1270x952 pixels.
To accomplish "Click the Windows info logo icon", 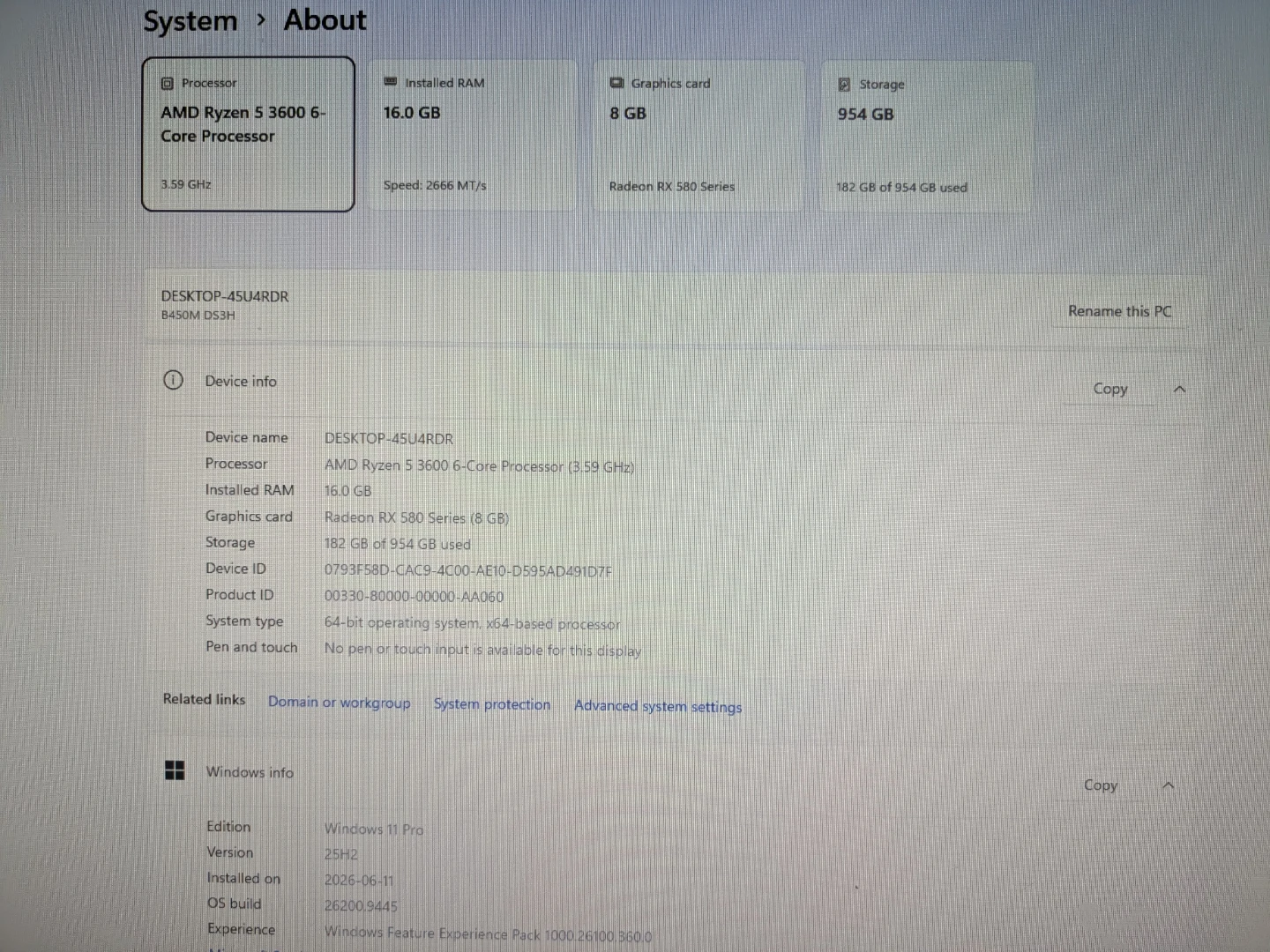I will click(175, 770).
